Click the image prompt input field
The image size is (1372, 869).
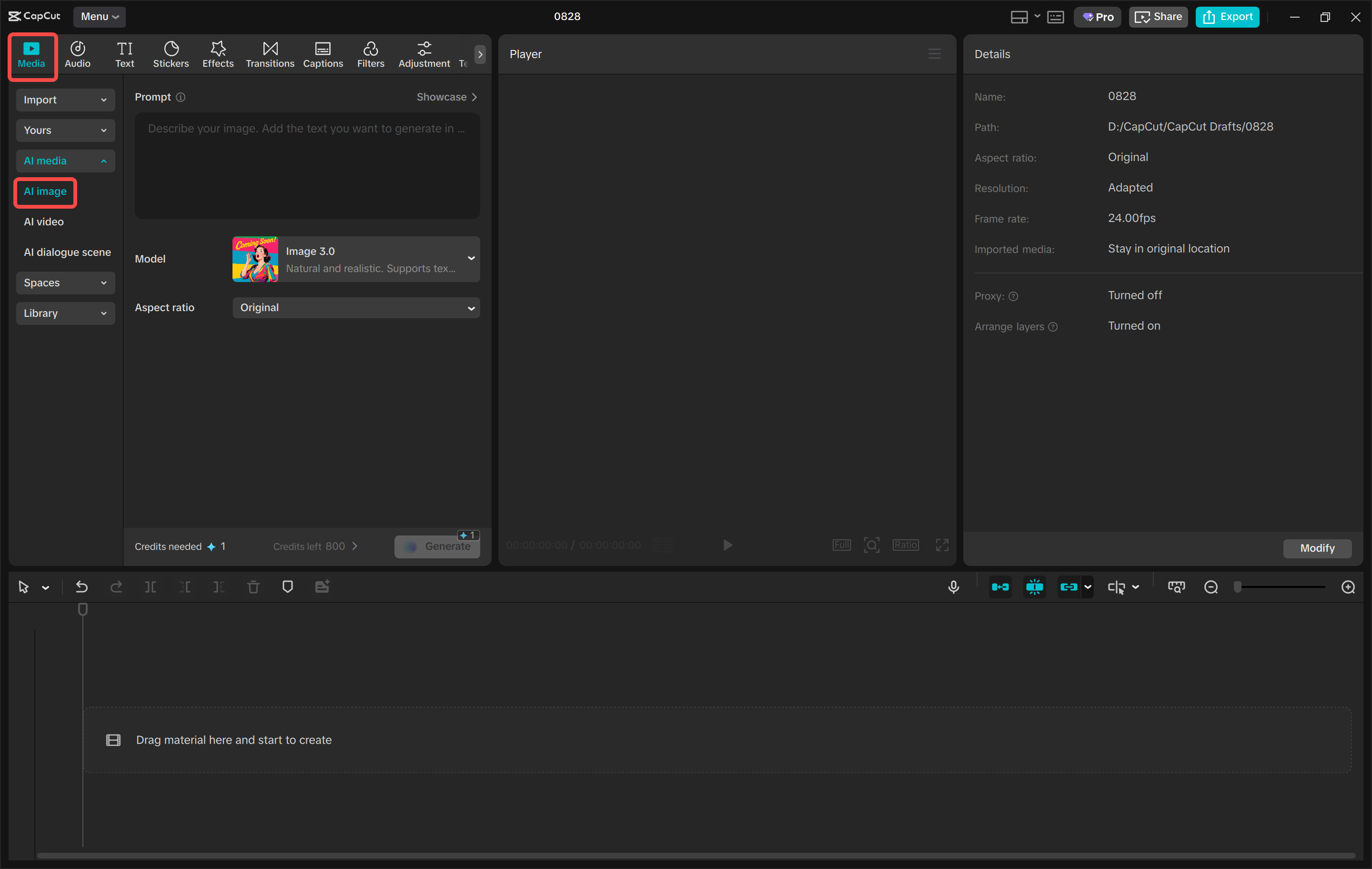tap(307, 165)
